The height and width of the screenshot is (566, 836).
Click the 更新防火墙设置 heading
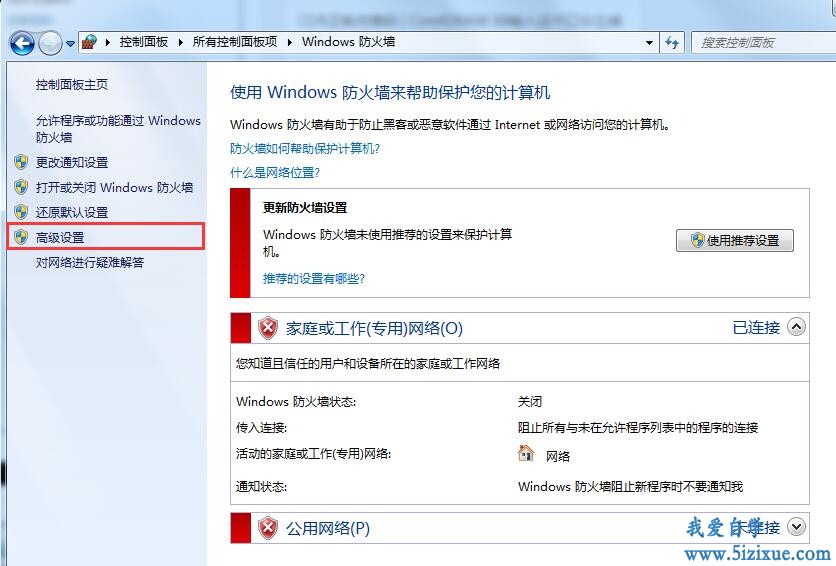click(x=305, y=208)
